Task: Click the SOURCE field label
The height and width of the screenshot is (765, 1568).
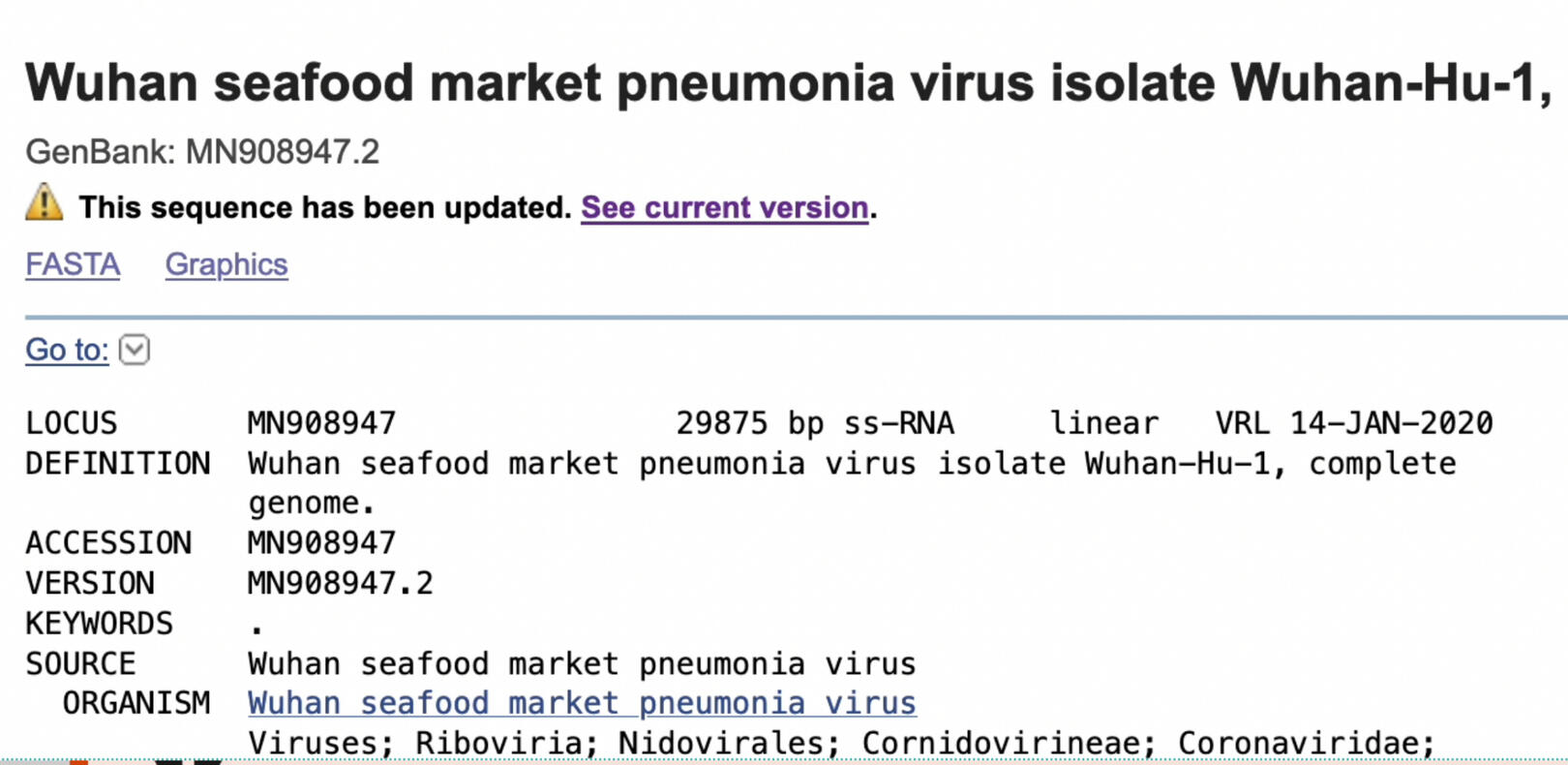Action: [80, 664]
